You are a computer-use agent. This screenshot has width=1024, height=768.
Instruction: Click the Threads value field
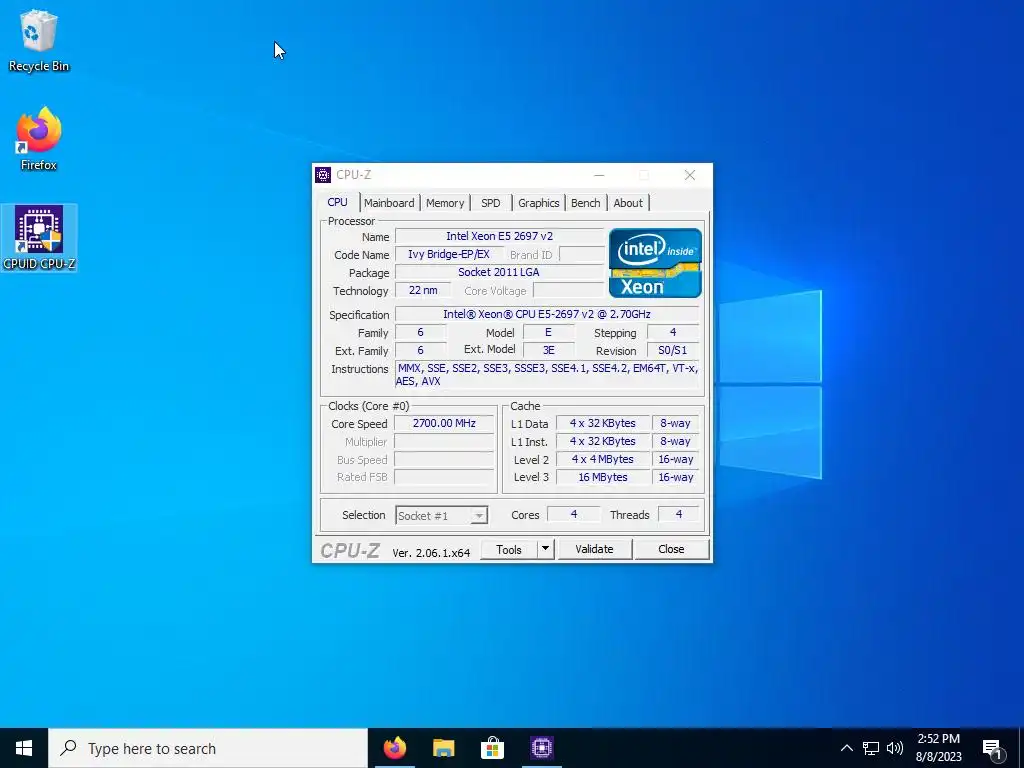679,515
